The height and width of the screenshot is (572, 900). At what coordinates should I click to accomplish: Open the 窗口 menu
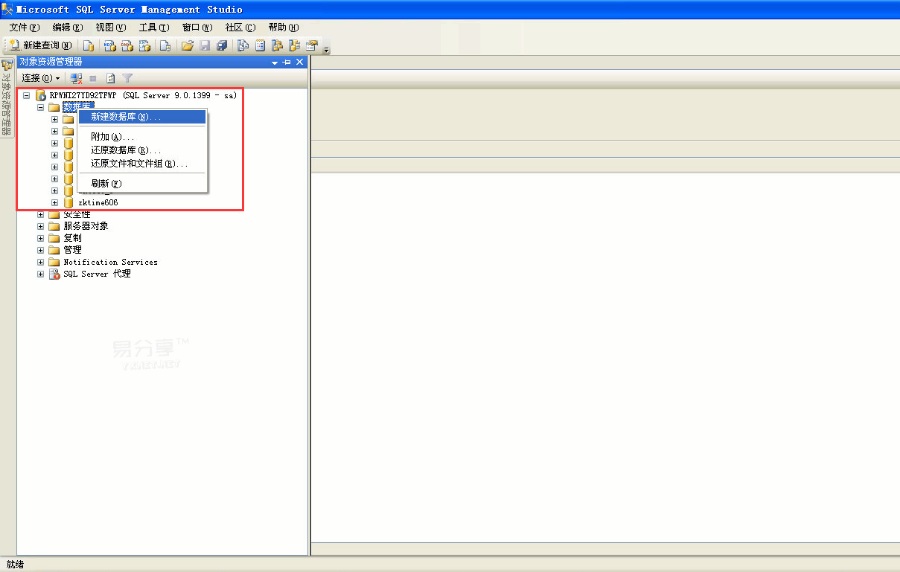coord(197,27)
